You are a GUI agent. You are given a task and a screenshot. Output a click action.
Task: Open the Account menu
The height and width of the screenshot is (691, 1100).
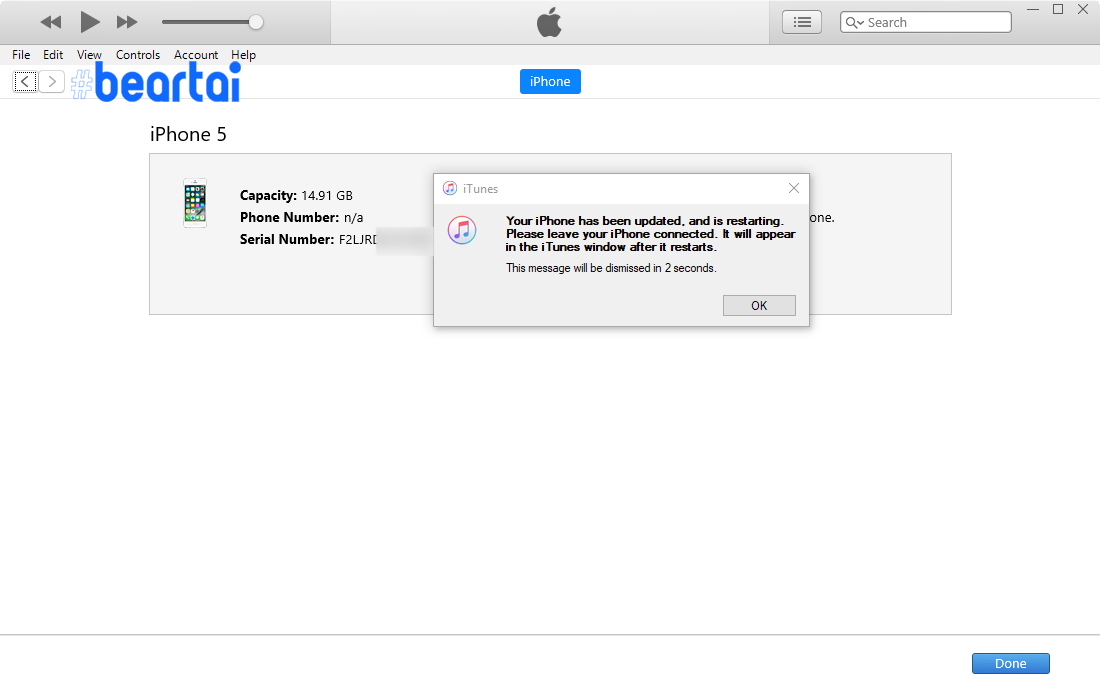[196, 55]
